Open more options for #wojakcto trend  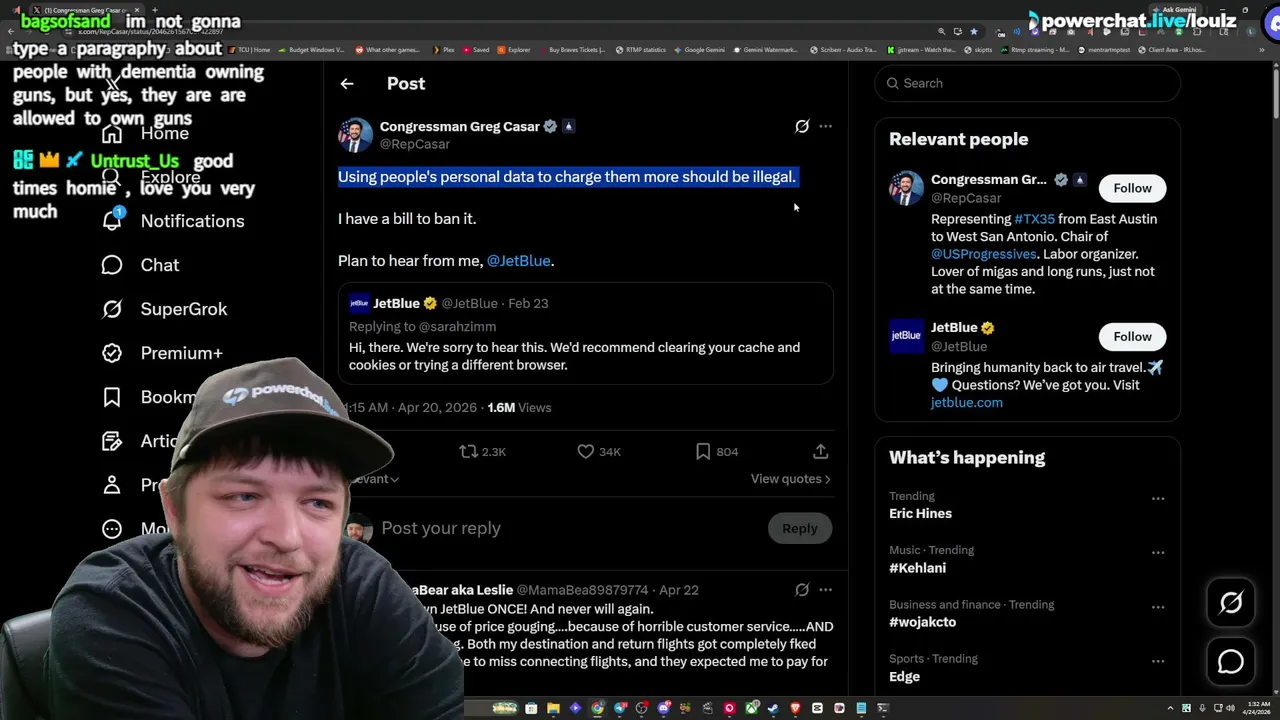click(1158, 607)
